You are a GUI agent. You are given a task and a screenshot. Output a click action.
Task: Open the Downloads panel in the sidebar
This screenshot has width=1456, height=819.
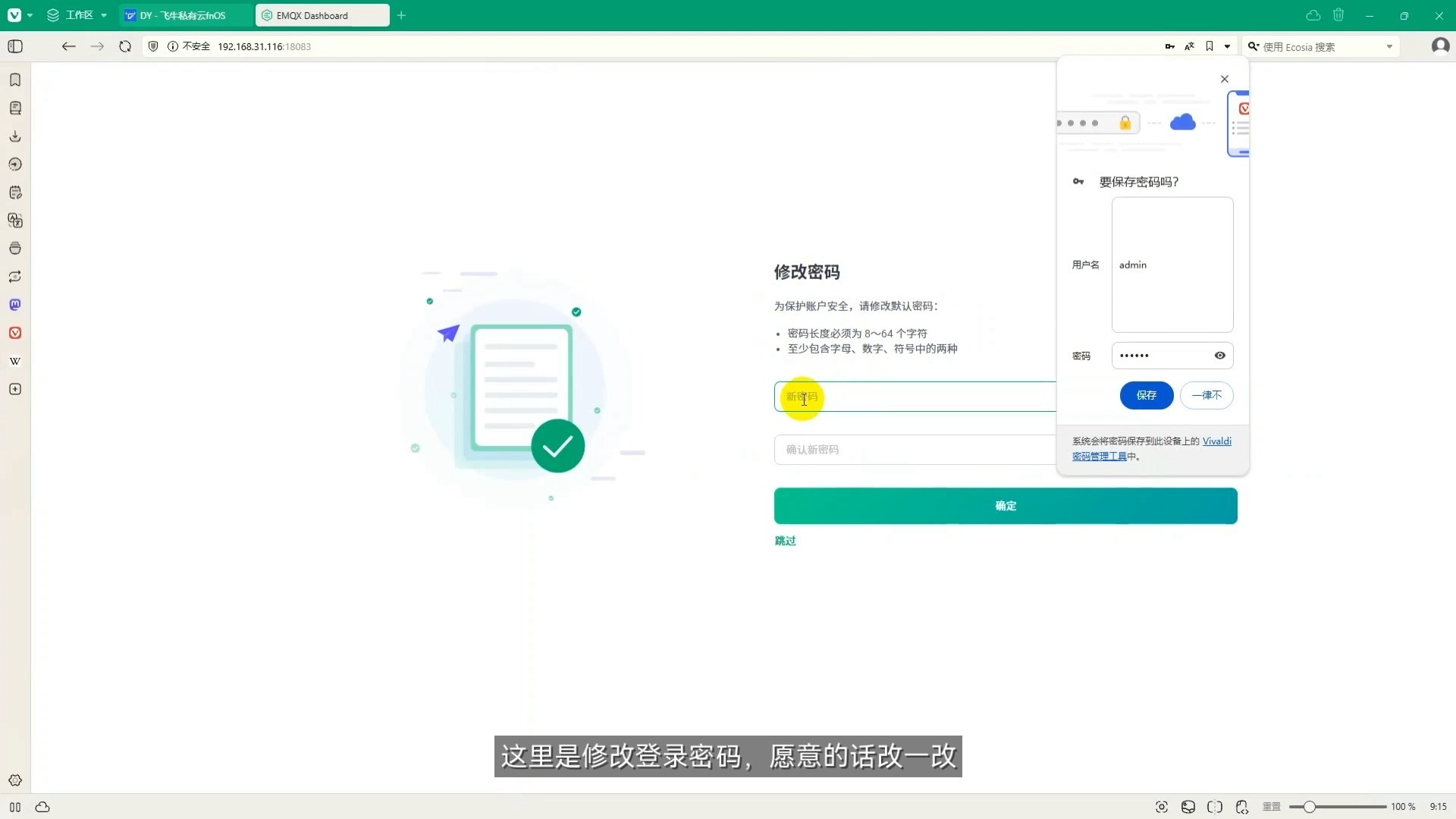[15, 136]
